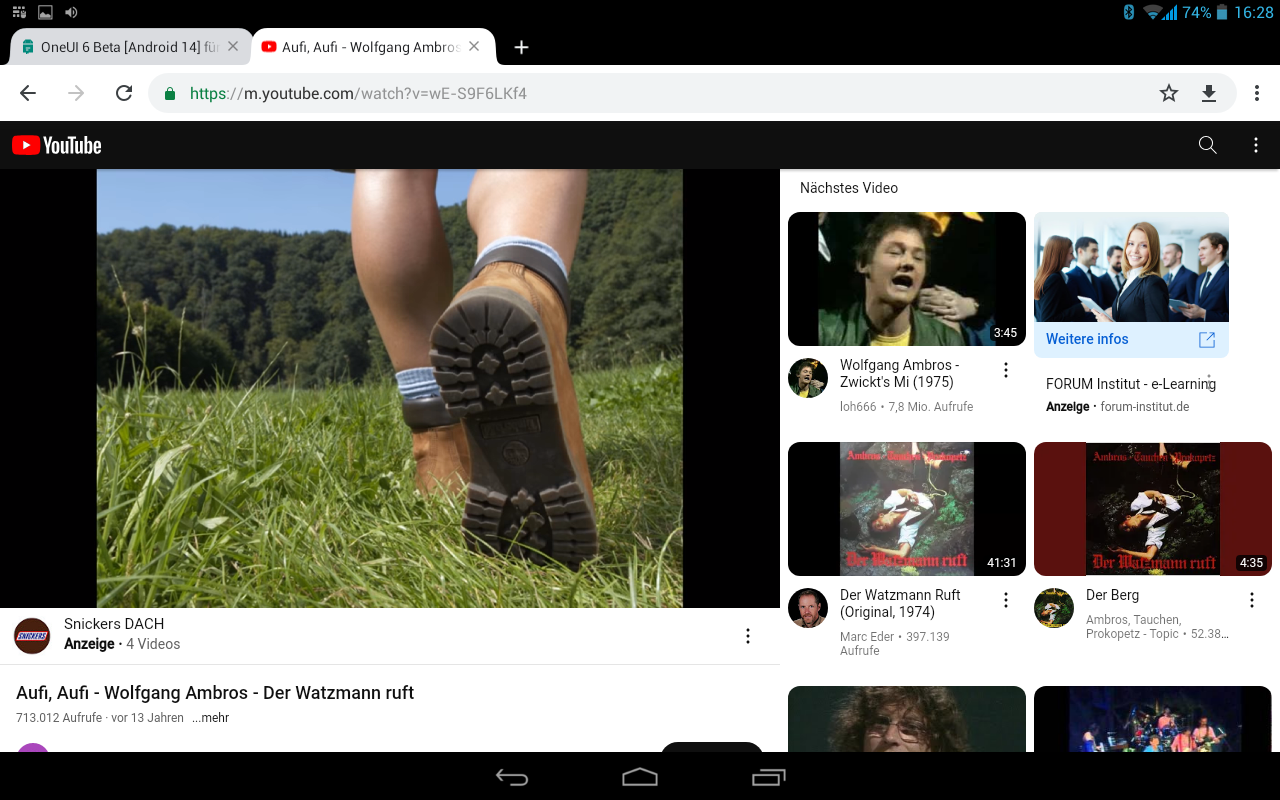Open the Der Berg video title
1280x800 pixels.
(1113, 595)
